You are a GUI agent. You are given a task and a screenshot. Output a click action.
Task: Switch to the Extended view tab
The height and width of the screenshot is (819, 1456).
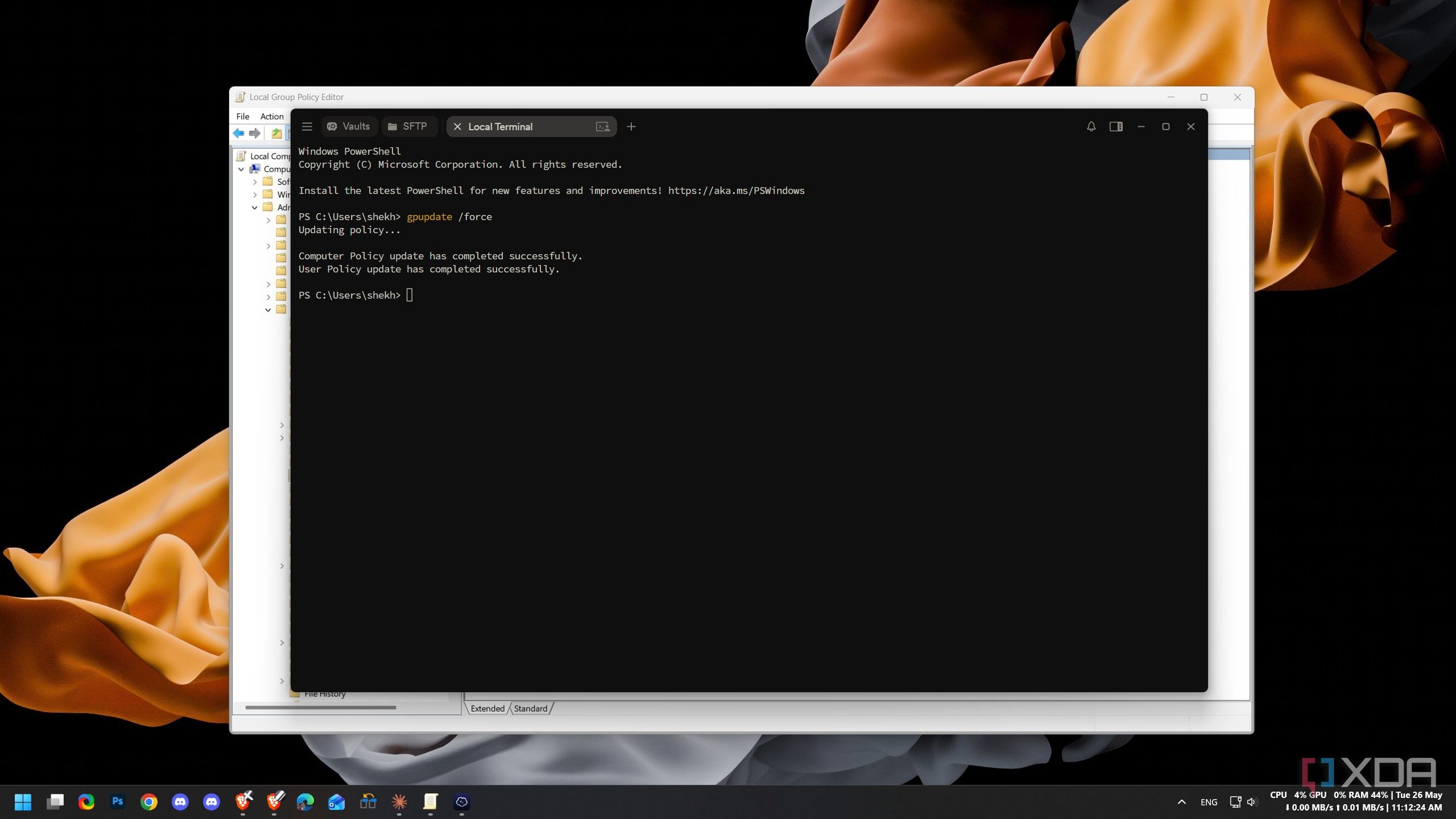tap(487, 708)
